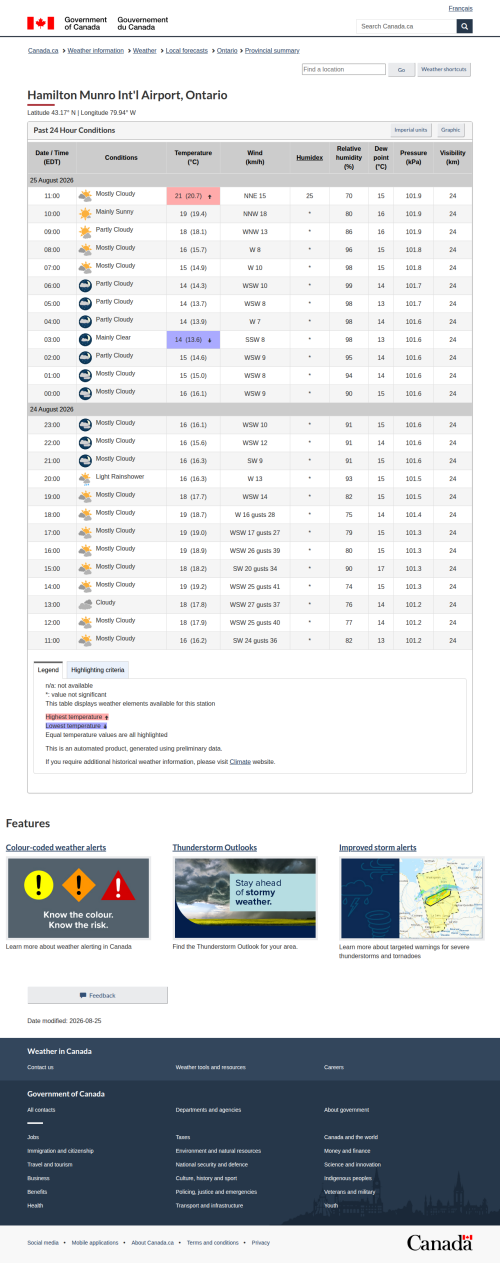Click the night Partly Cloudy icon at 06:00
The width and height of the screenshot is (500, 1263).
click(x=85, y=285)
